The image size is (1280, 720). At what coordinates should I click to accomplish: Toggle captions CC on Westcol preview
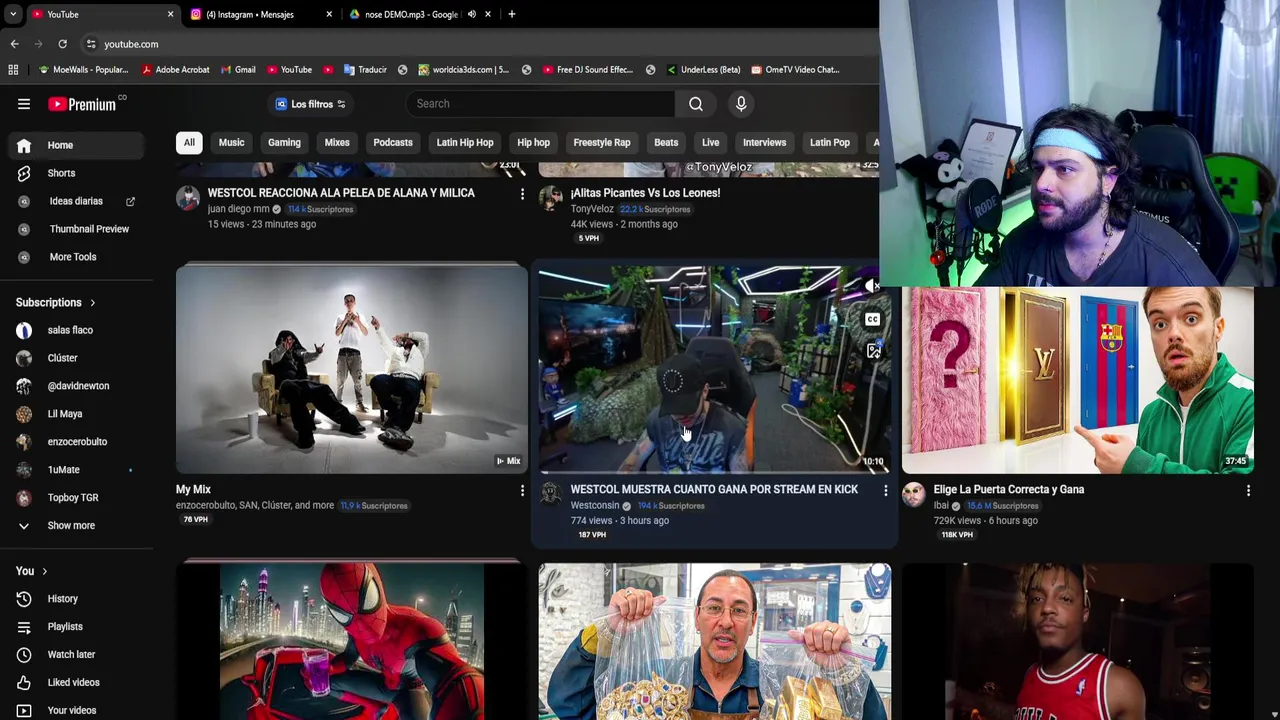(x=873, y=319)
